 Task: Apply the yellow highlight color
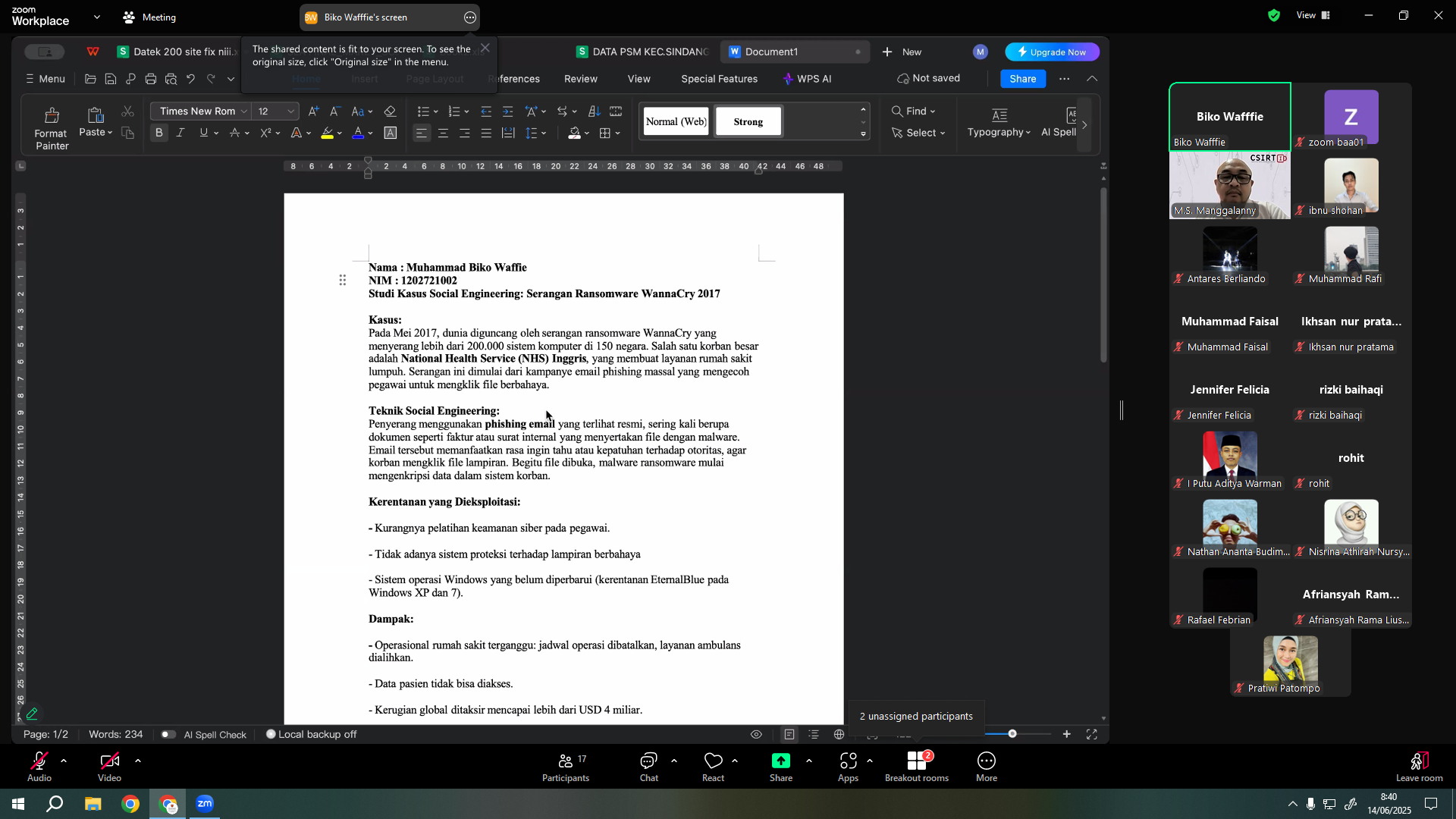coord(327,133)
